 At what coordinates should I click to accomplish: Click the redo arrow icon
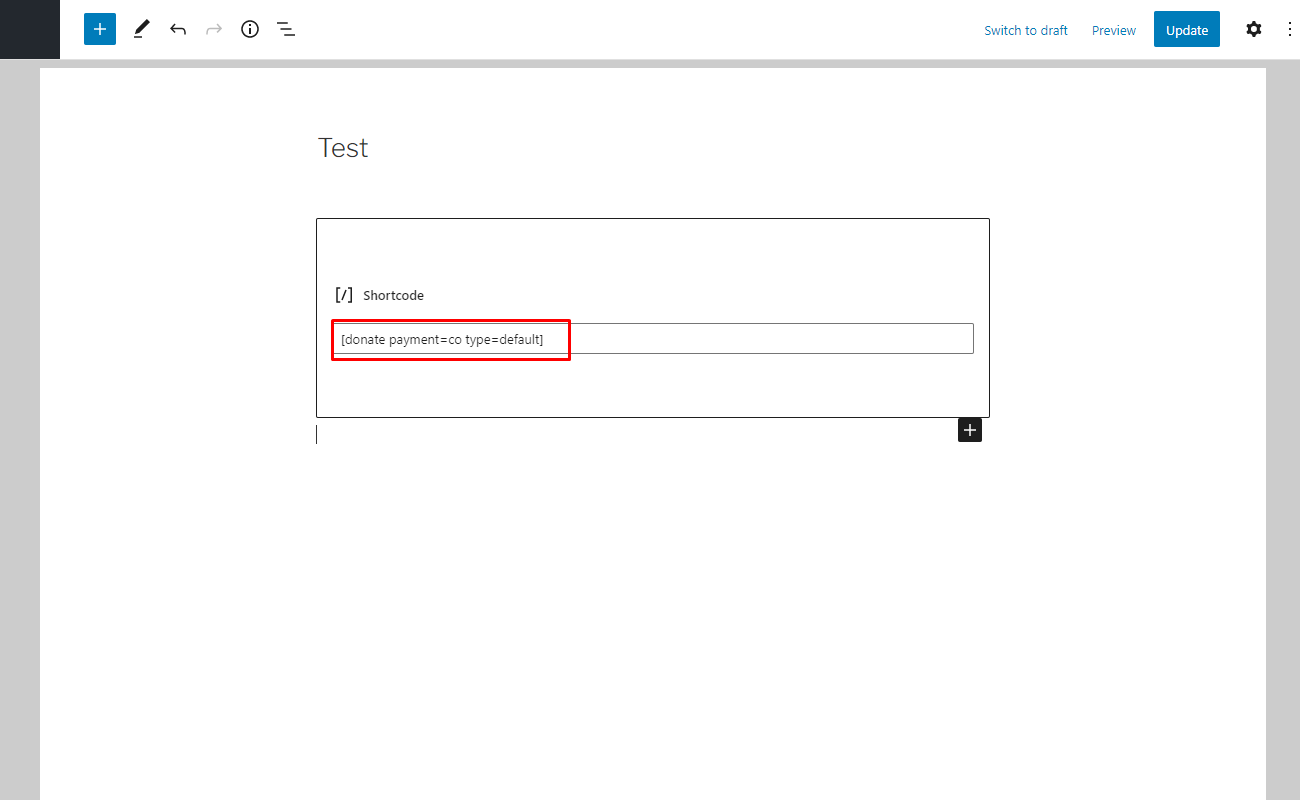pyautogui.click(x=214, y=29)
